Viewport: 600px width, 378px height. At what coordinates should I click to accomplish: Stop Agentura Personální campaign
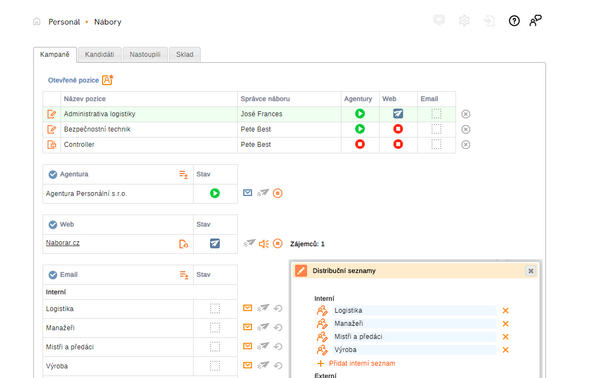pos(278,193)
